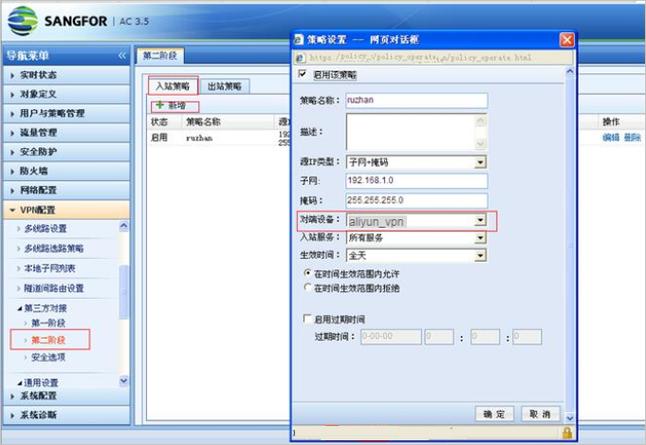Click the add new policy button

click(x=175, y=106)
